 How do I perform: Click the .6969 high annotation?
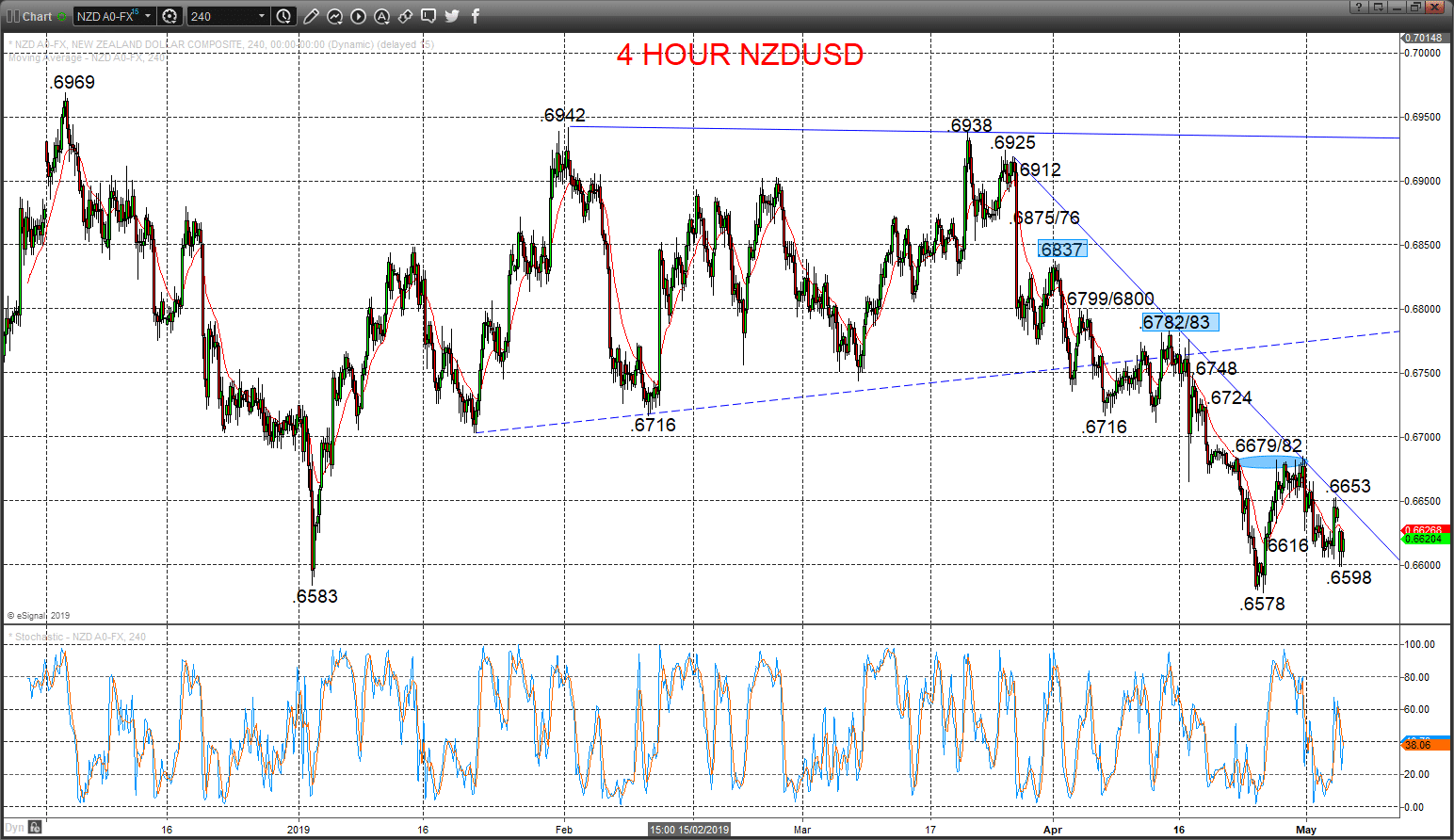[x=73, y=82]
